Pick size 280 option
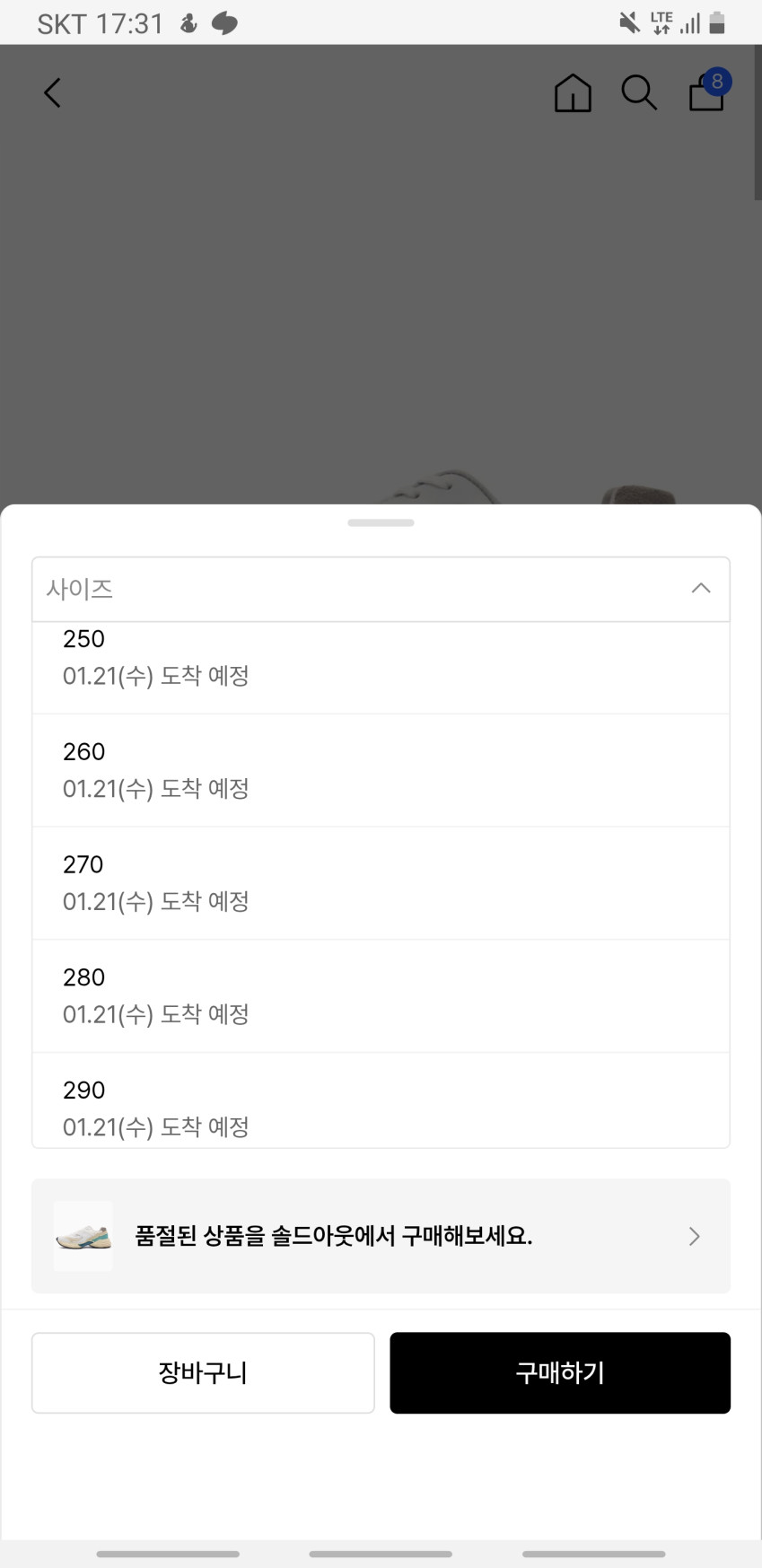Screen dimensions: 762x1568 tap(381, 996)
